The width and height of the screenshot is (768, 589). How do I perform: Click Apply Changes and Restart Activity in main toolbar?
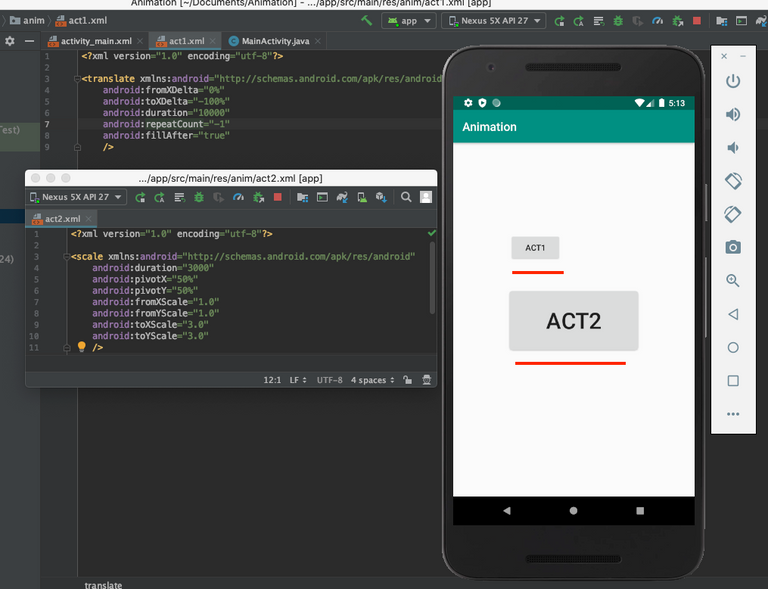[579, 21]
